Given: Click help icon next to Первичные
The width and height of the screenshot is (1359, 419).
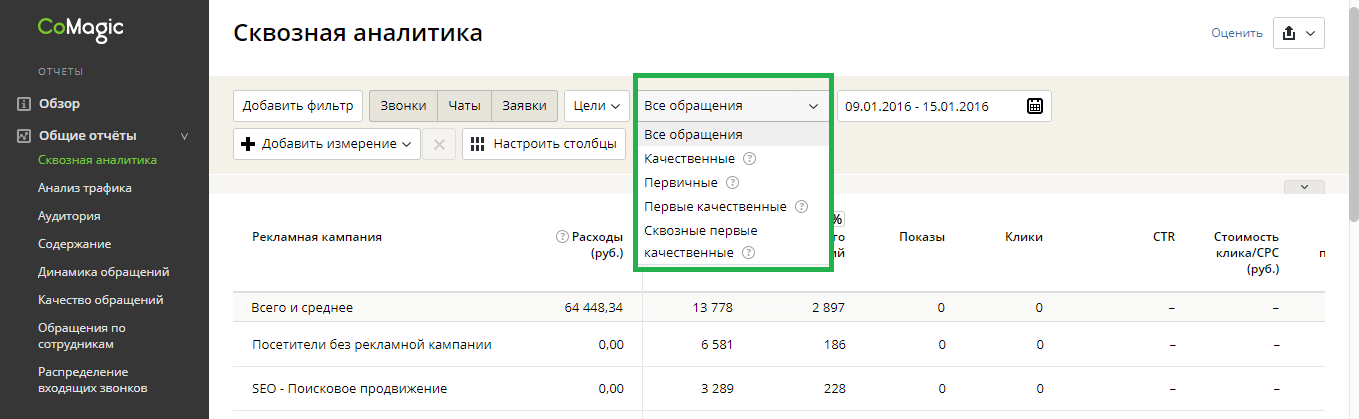Looking at the screenshot, I should (732, 183).
